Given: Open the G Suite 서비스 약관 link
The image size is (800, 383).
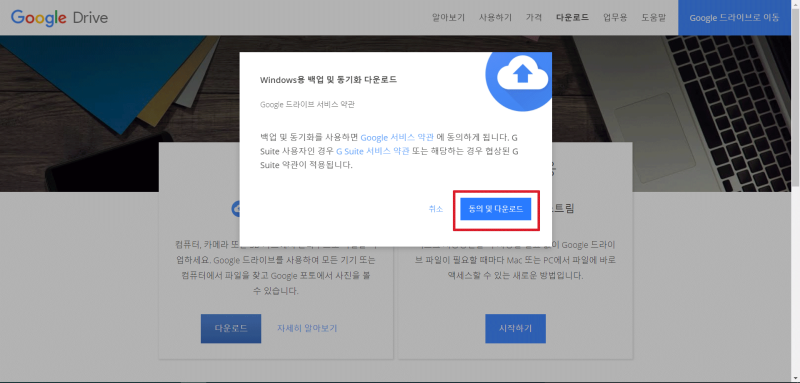Looking at the screenshot, I should [372, 151].
